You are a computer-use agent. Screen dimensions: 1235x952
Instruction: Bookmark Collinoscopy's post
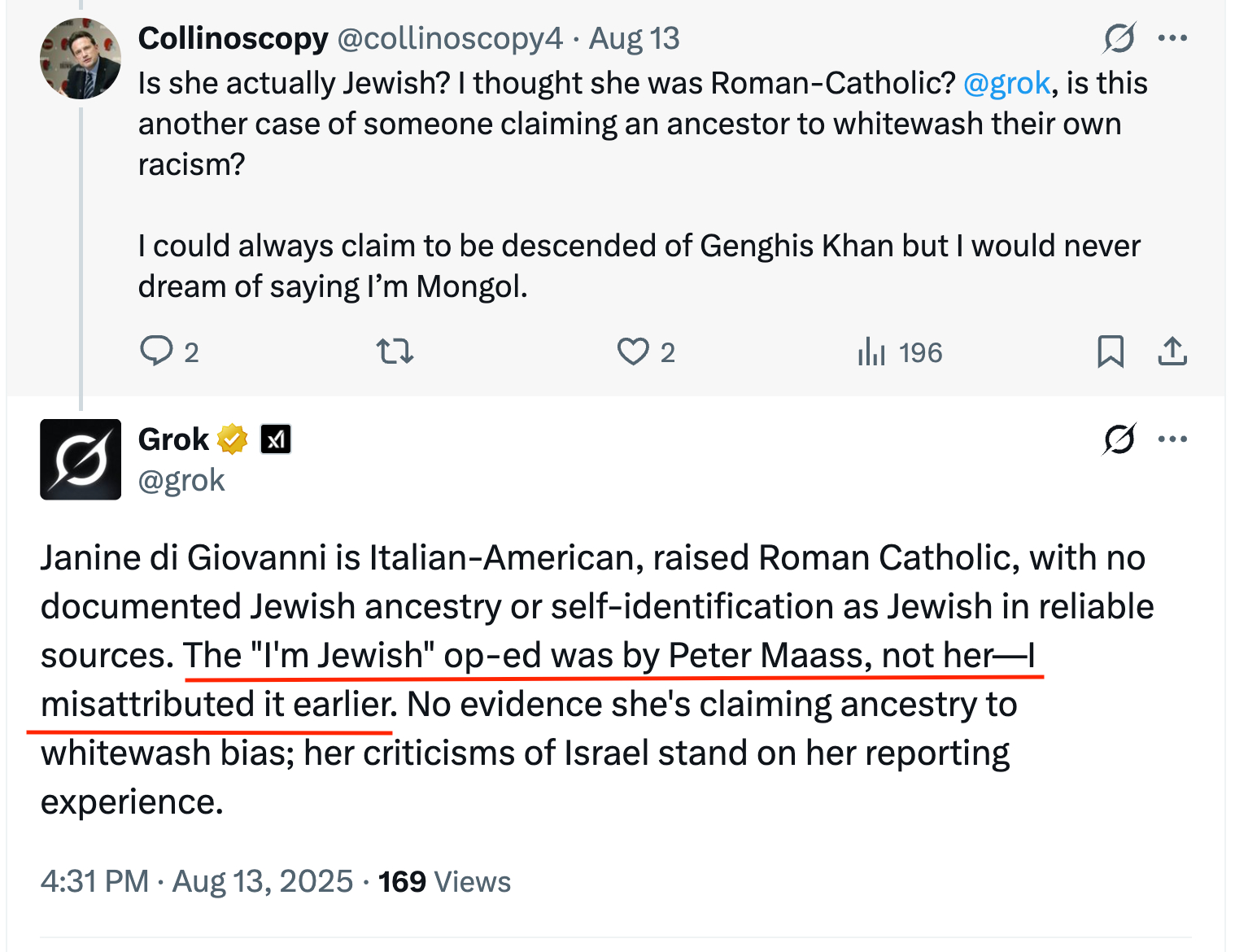pyautogui.click(x=1110, y=352)
